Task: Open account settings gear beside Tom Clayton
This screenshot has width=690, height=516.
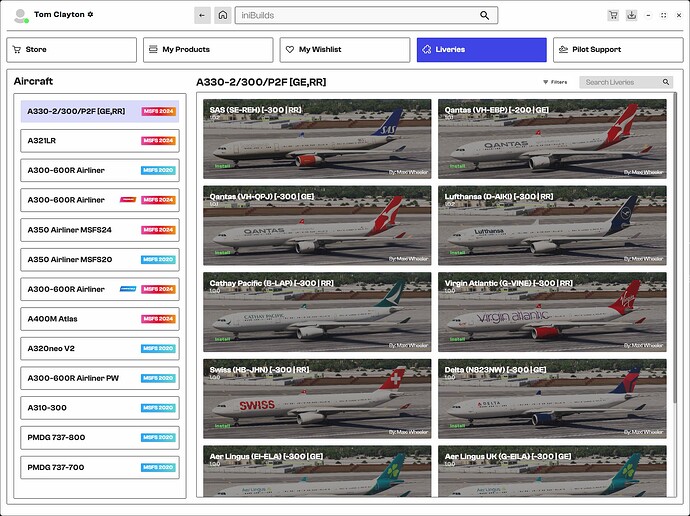Action: [90, 15]
